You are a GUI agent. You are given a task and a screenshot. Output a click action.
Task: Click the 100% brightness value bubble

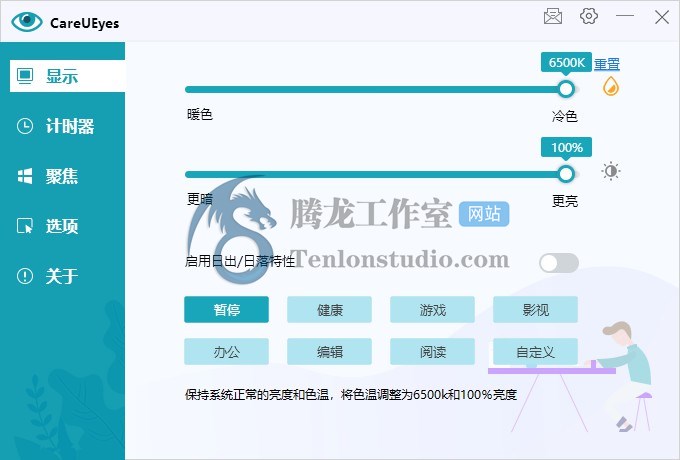(x=566, y=147)
